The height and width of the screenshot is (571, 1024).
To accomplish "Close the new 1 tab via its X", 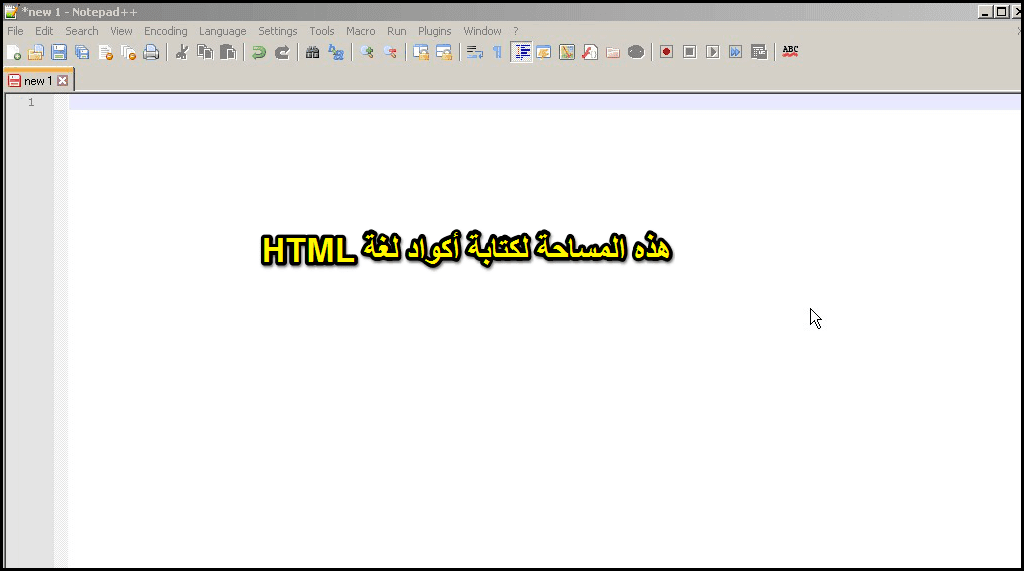I will 62,81.
